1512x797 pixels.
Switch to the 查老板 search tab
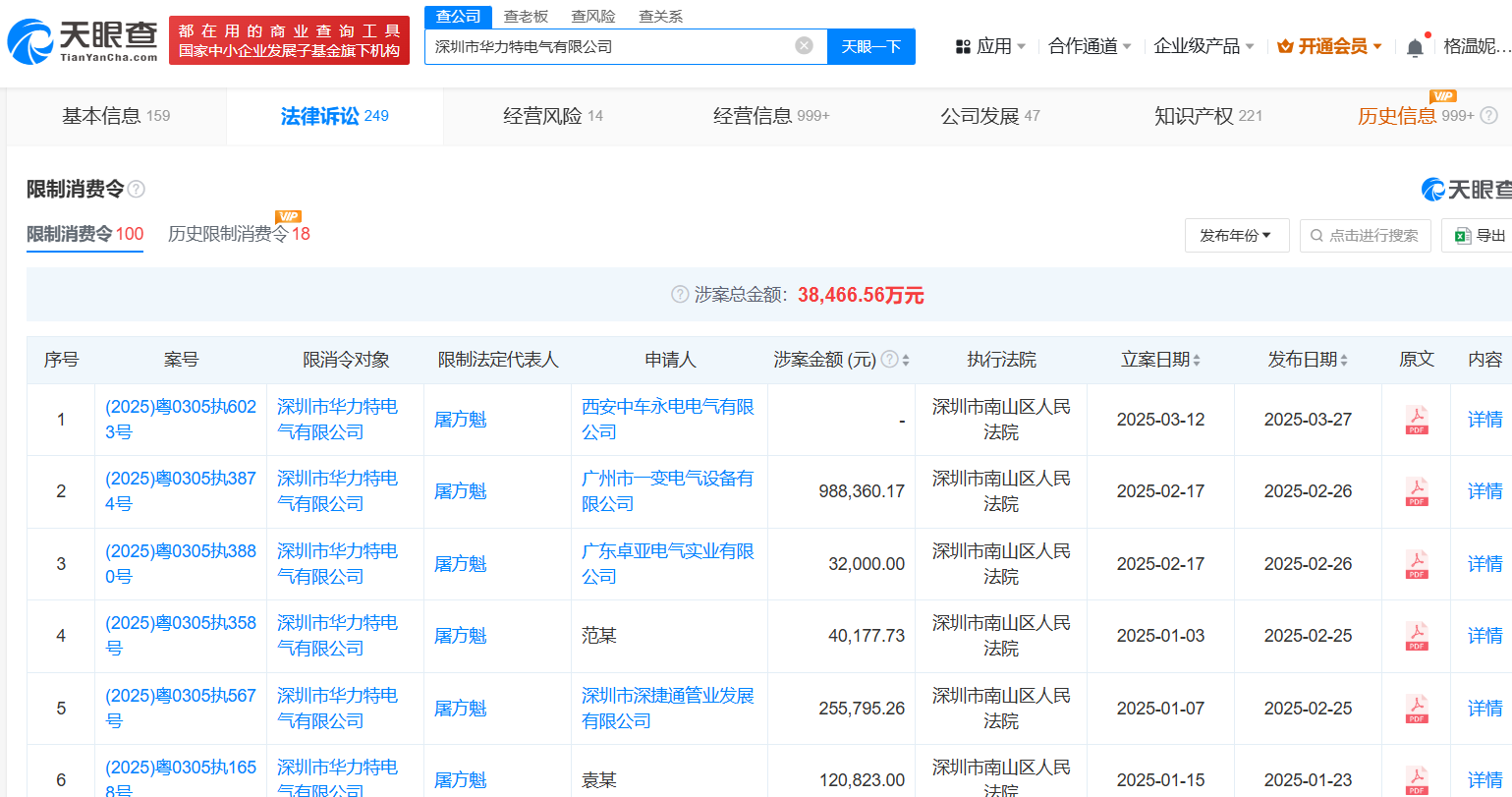coord(526,17)
